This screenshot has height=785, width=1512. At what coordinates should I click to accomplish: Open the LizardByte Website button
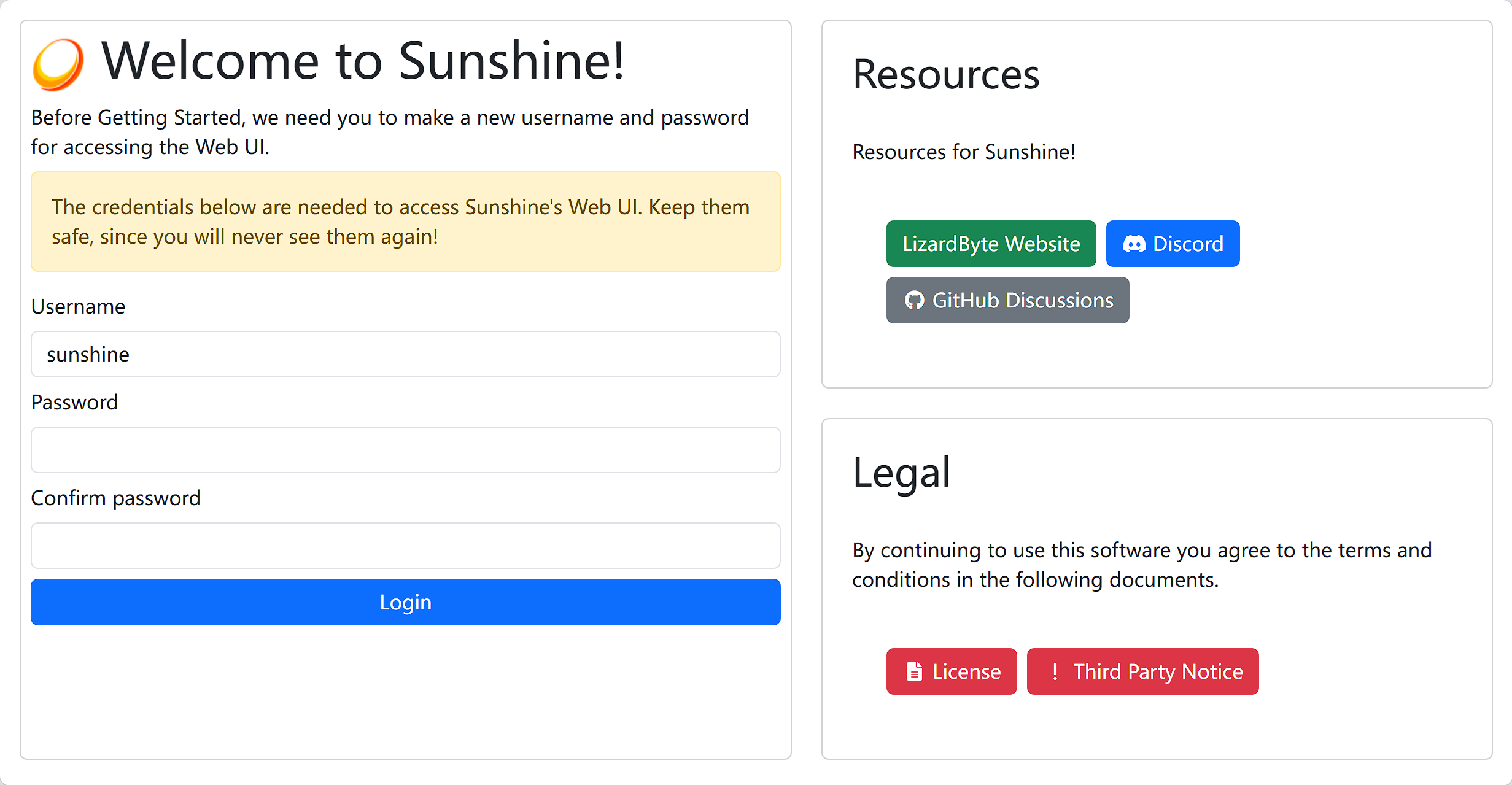991,244
